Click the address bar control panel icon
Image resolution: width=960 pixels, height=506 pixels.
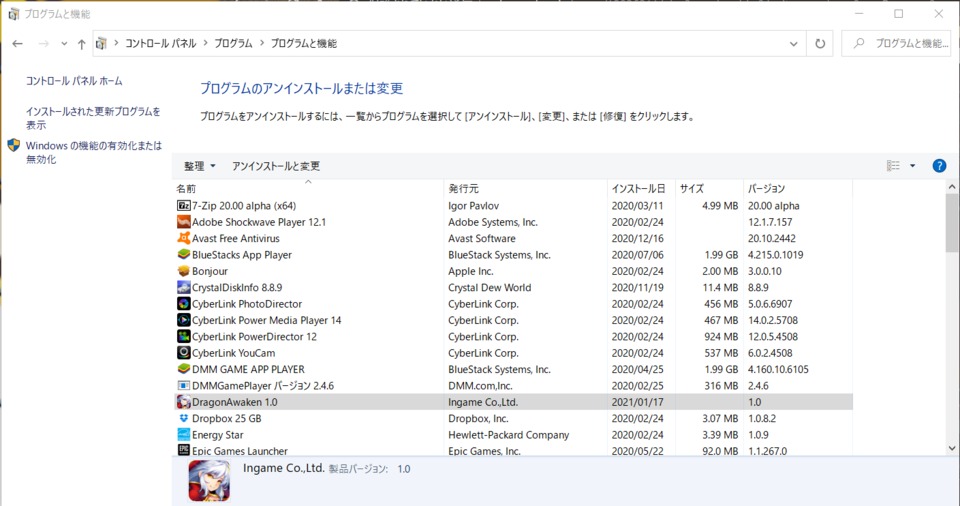coord(101,43)
